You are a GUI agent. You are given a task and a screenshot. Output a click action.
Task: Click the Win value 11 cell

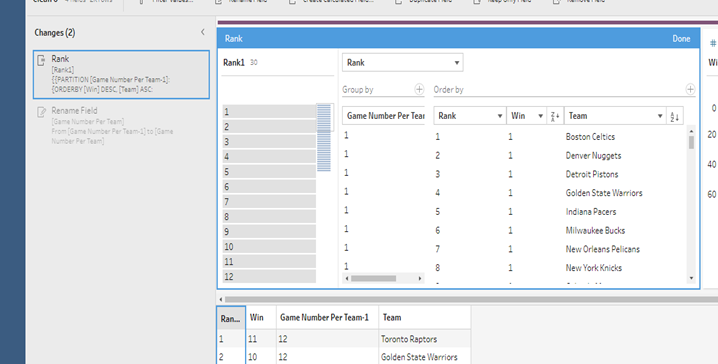[261, 339]
